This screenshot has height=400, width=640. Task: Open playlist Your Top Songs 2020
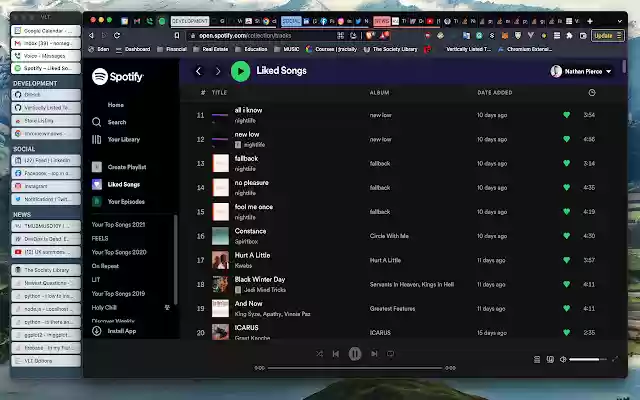pyautogui.click(x=119, y=252)
